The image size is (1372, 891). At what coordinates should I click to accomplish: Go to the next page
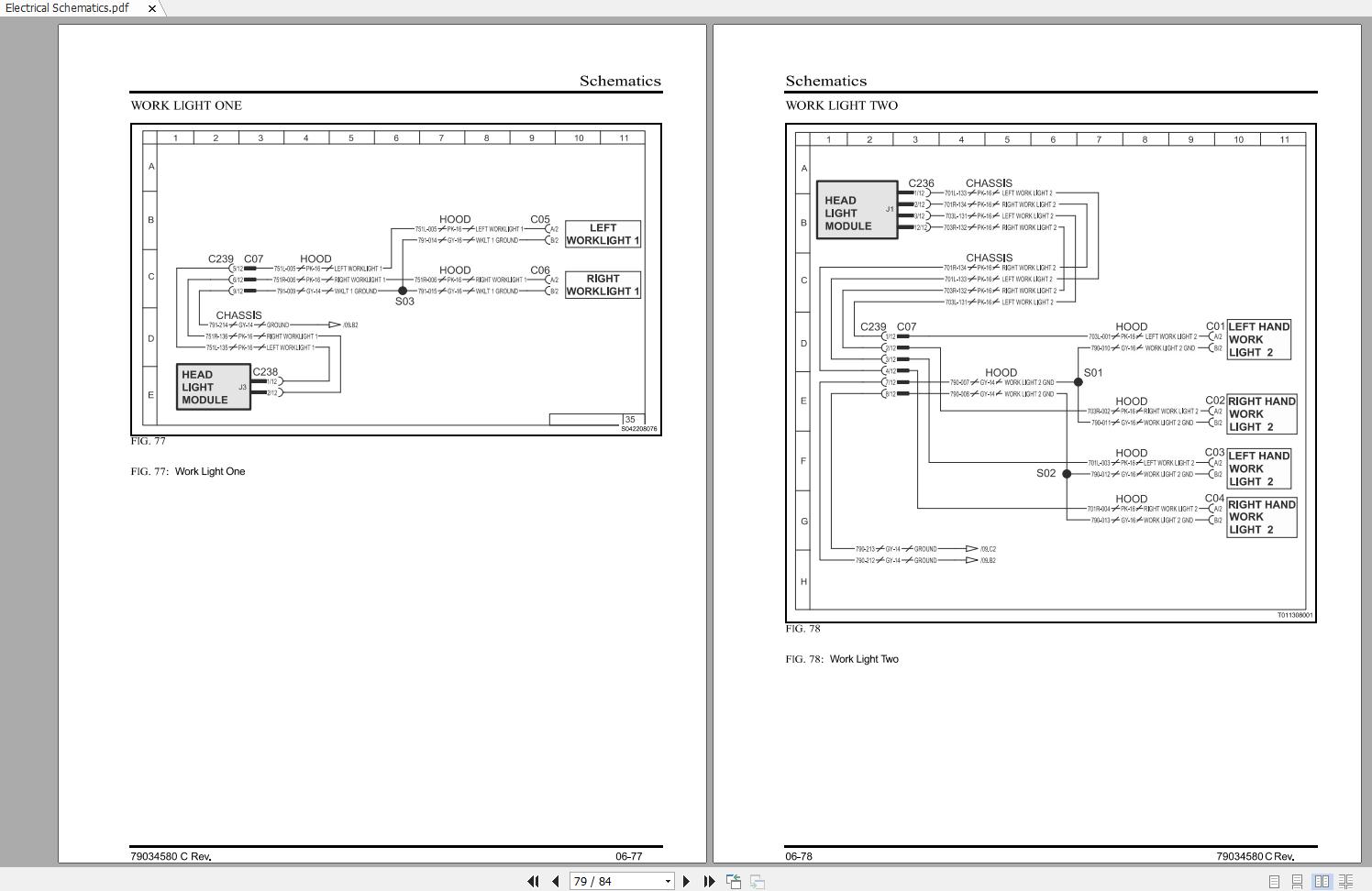[686, 881]
